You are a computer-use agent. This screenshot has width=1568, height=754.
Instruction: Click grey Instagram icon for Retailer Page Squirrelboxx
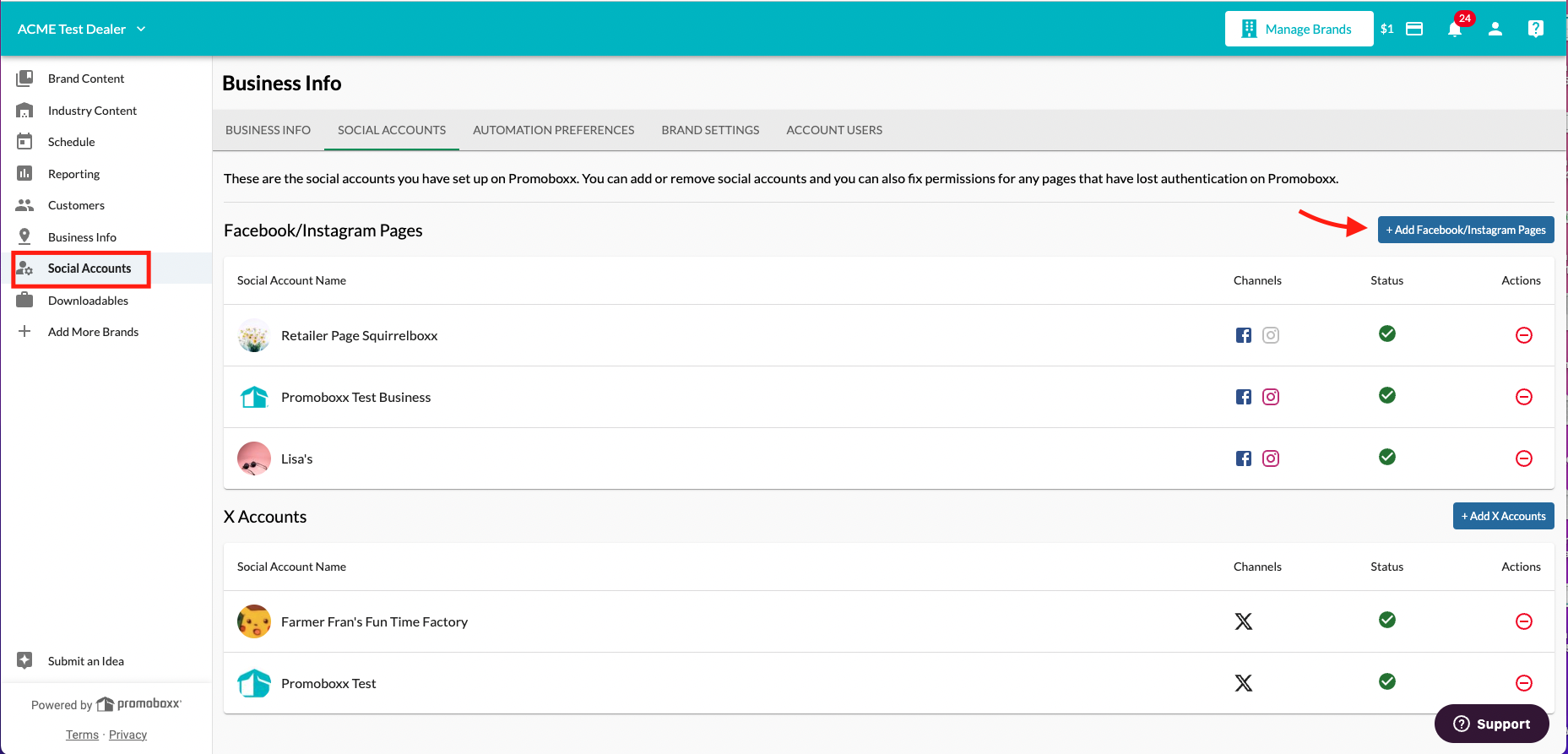point(1271,335)
